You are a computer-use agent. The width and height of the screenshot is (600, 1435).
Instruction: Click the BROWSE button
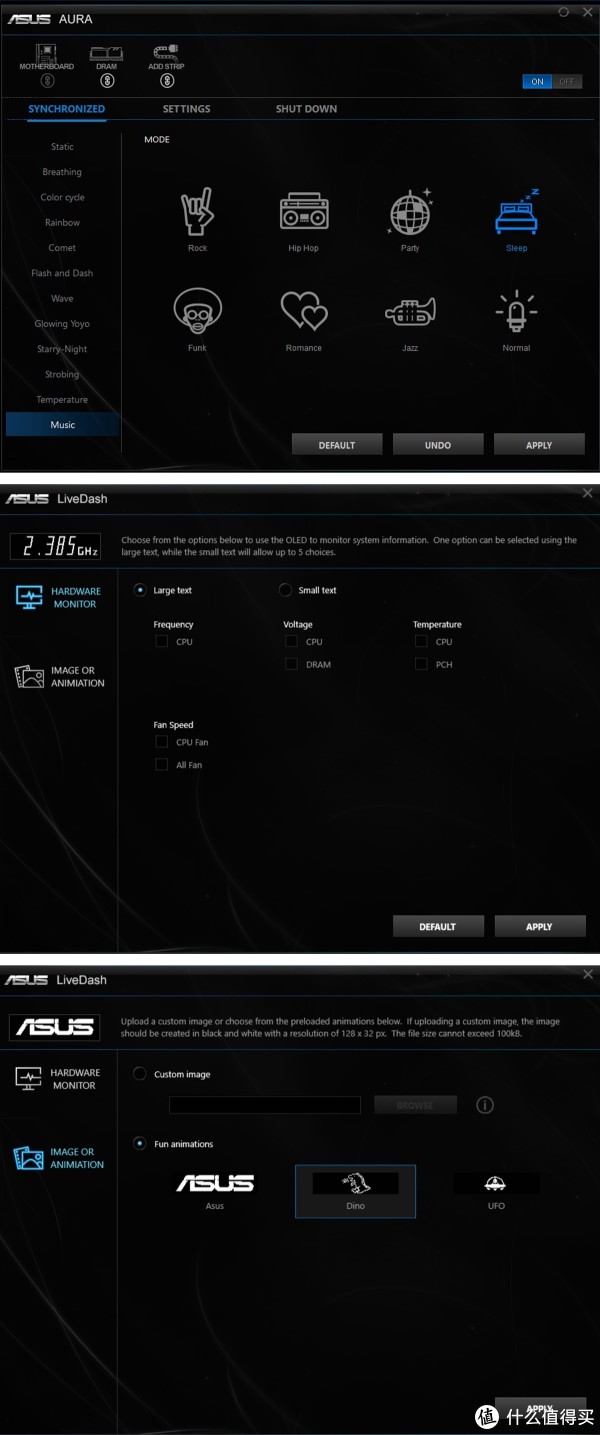[x=415, y=1105]
